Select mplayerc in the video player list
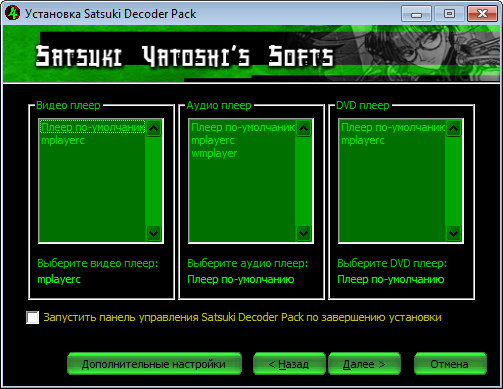The image size is (503, 389). [63, 140]
